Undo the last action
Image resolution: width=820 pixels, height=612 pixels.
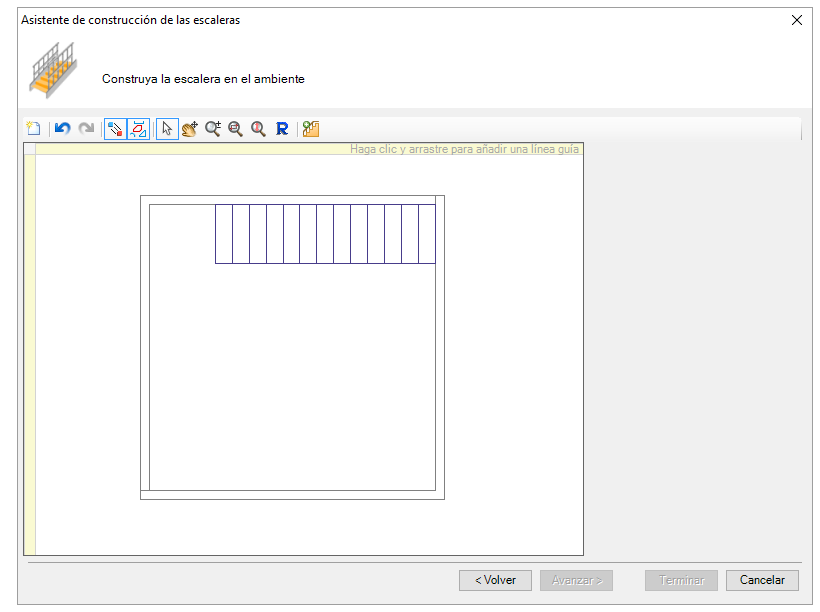click(x=63, y=129)
